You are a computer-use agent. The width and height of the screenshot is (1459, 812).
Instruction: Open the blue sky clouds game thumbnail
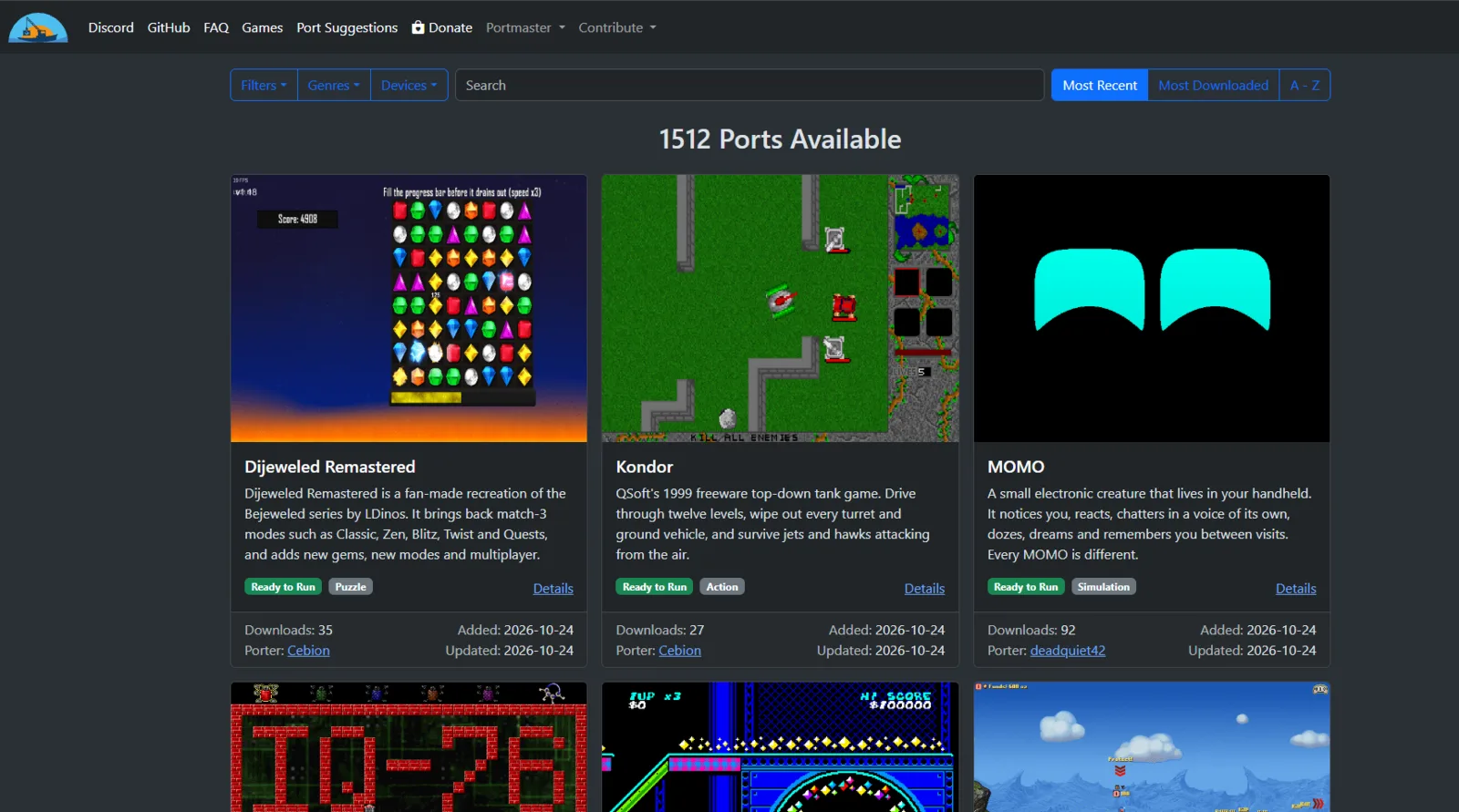pyautogui.click(x=1152, y=747)
